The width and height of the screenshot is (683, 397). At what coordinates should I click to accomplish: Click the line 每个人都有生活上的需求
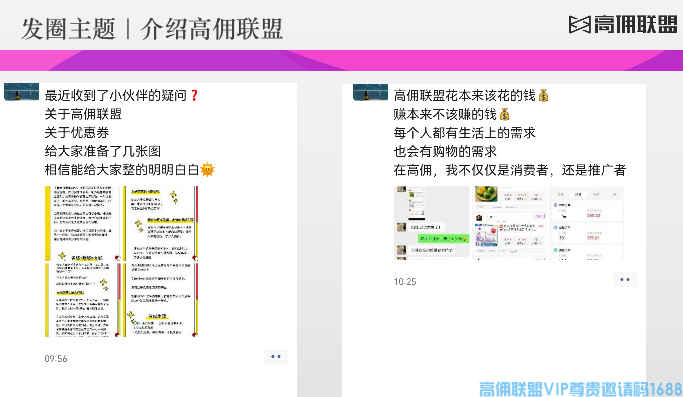pyautogui.click(x=464, y=132)
